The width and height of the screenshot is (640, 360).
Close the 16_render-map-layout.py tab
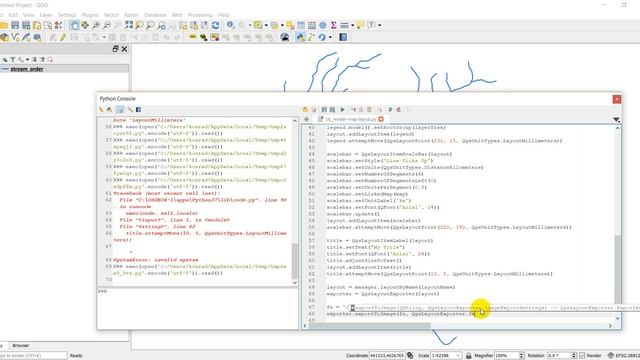(381, 119)
